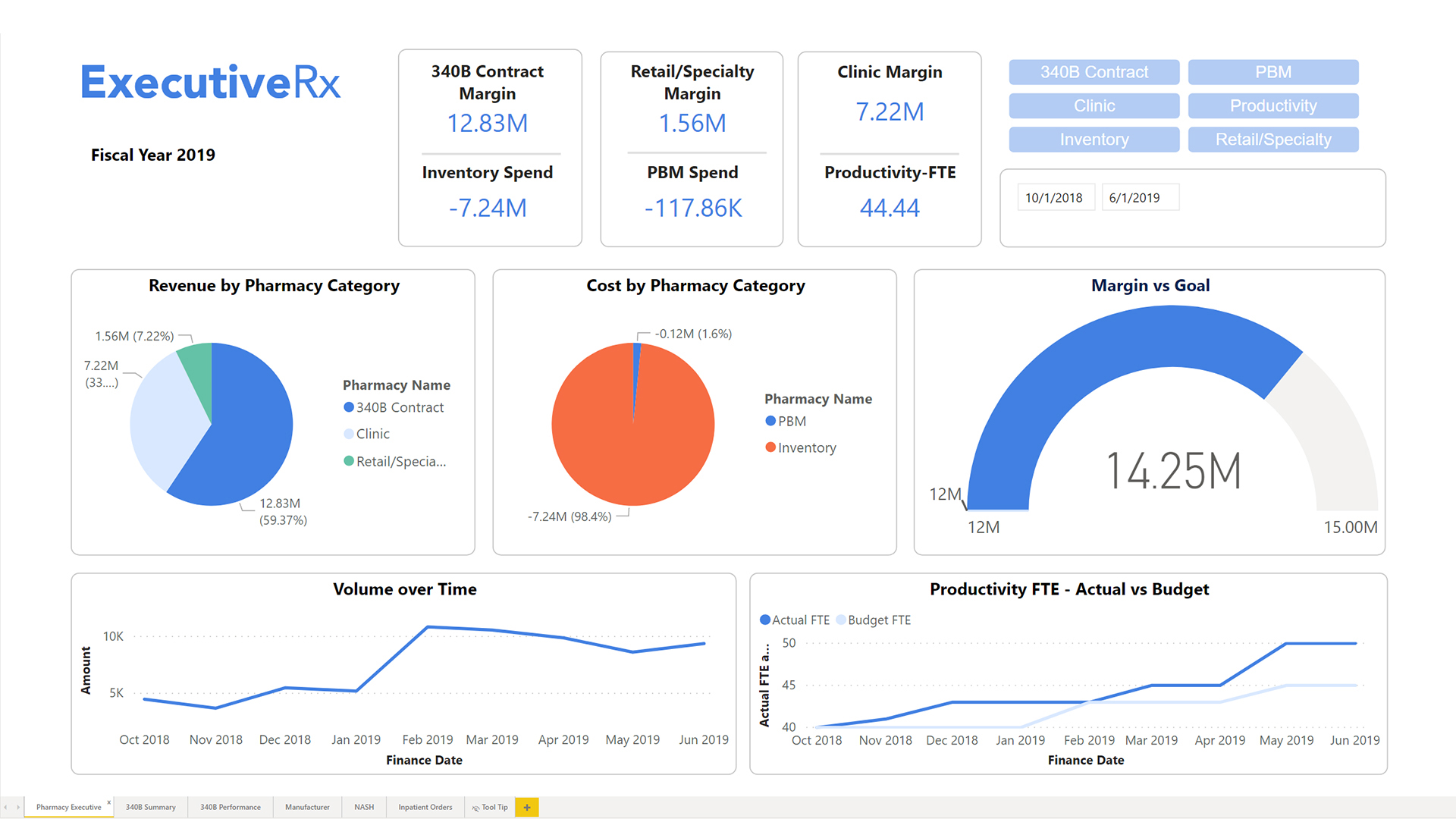
Task: Click the ExecutiveRx logo
Action: point(211,82)
